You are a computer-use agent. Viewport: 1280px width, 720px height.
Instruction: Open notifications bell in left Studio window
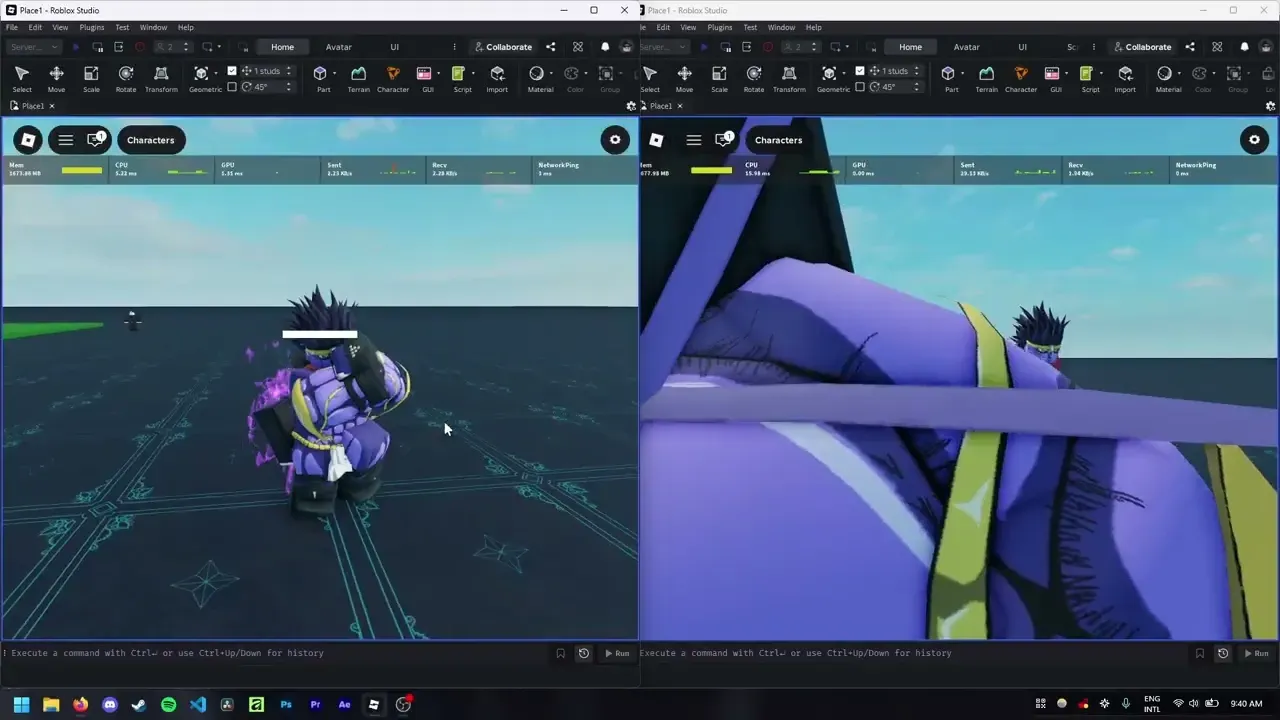point(605,47)
